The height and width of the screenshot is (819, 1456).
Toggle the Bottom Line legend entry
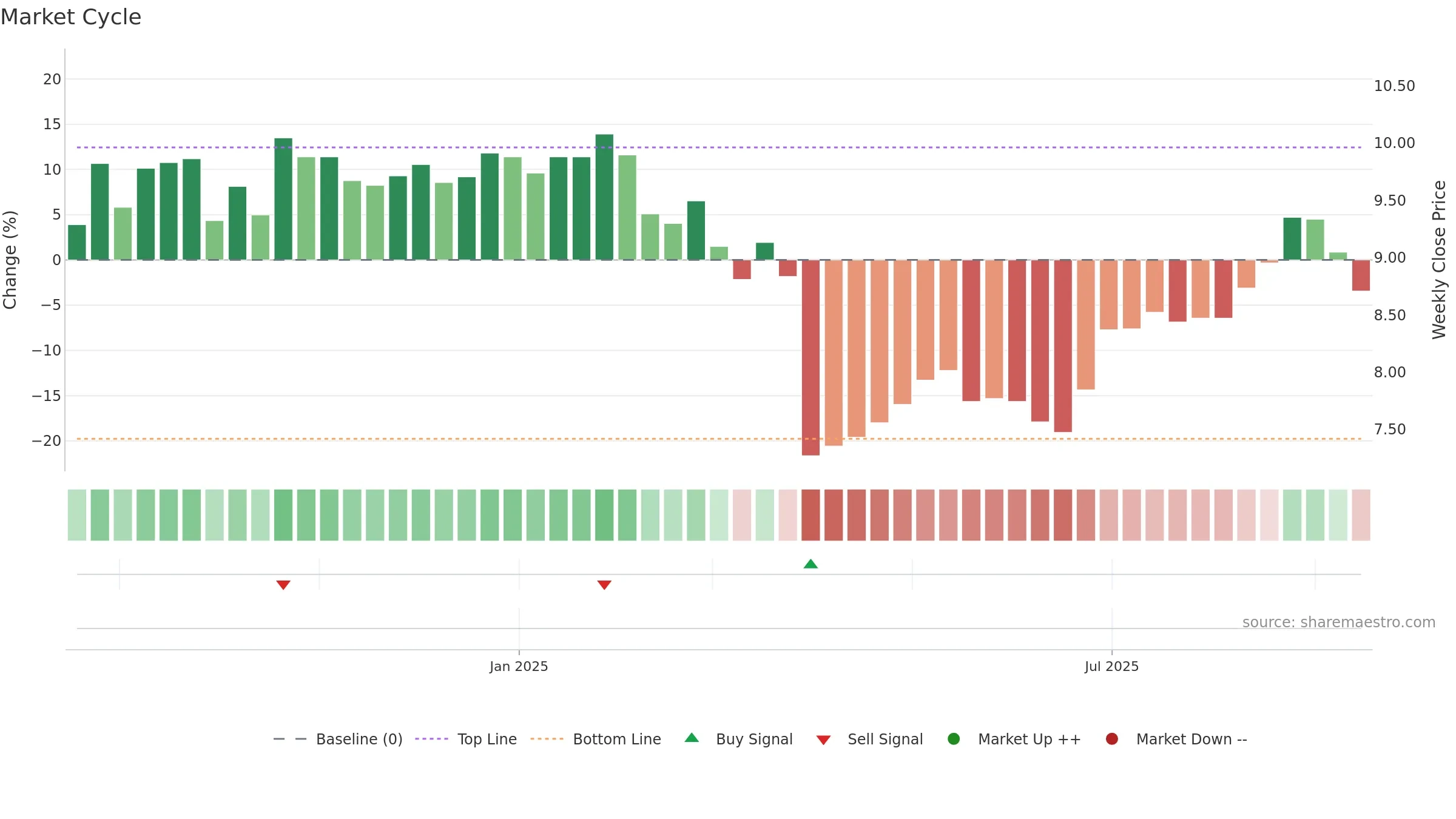pos(596,739)
